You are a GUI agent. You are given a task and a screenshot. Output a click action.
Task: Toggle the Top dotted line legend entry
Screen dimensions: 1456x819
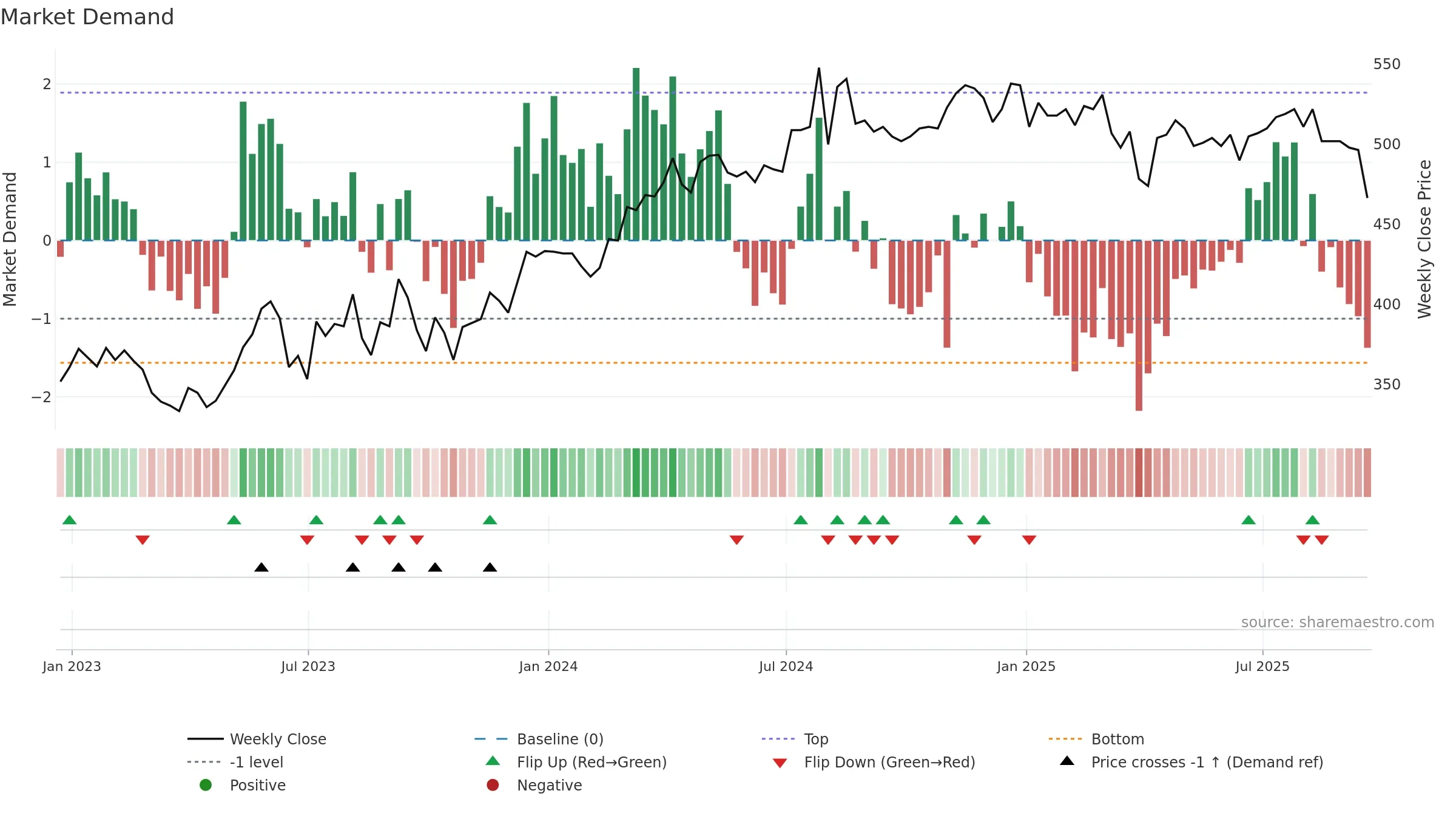(x=795, y=739)
